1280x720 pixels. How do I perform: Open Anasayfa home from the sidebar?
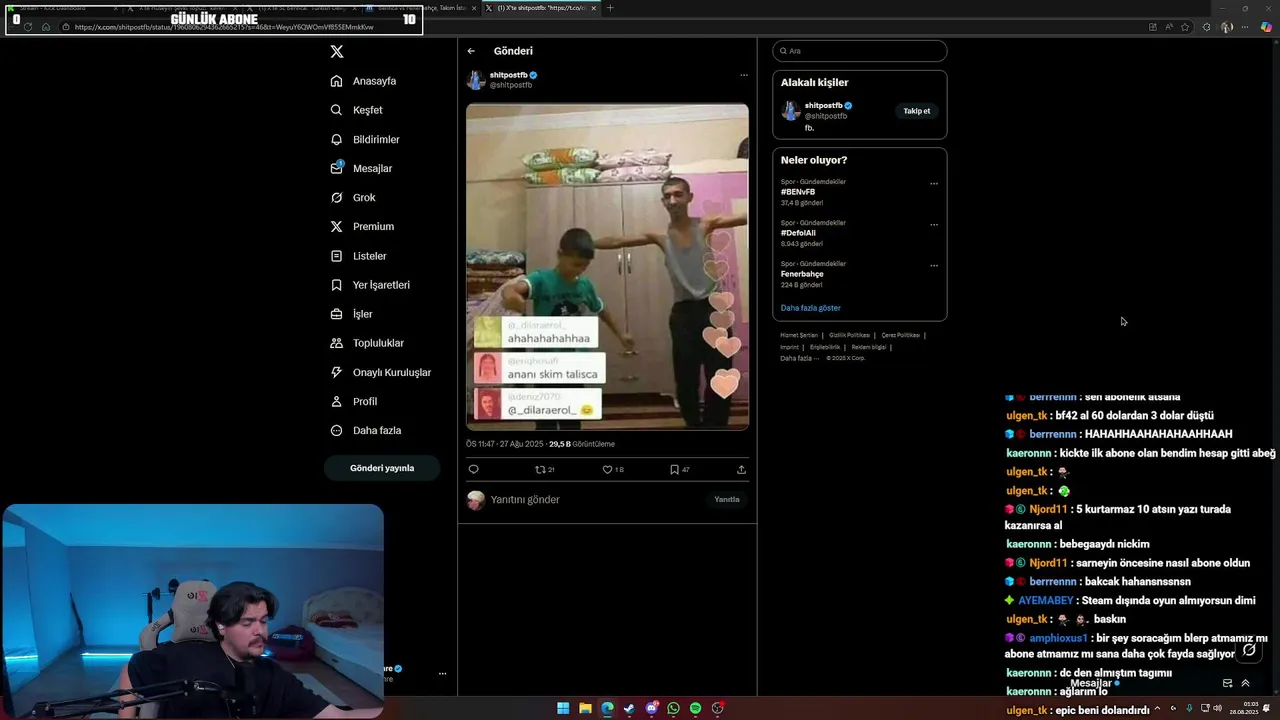364,81
